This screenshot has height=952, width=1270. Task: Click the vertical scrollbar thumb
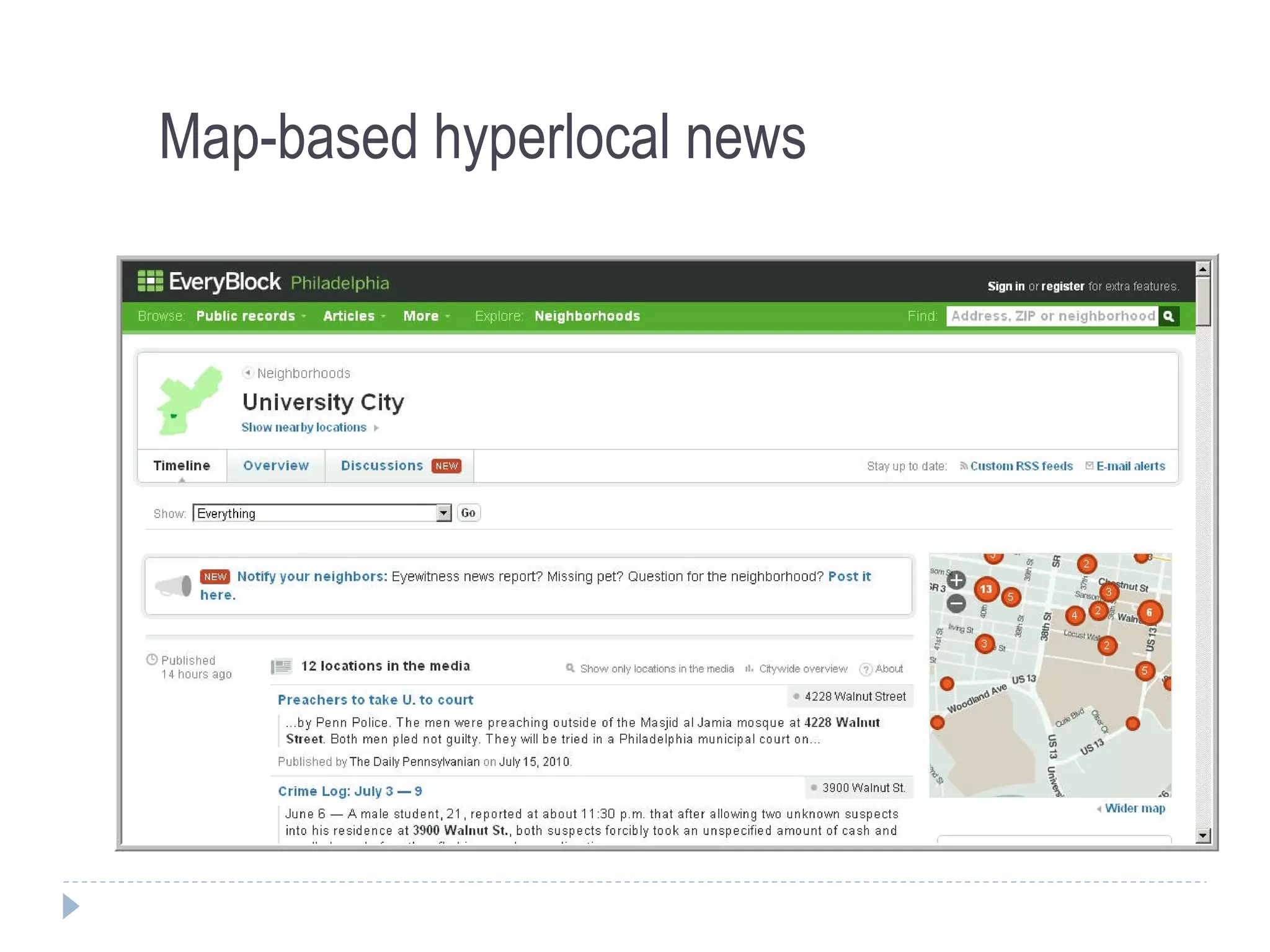point(1203,301)
